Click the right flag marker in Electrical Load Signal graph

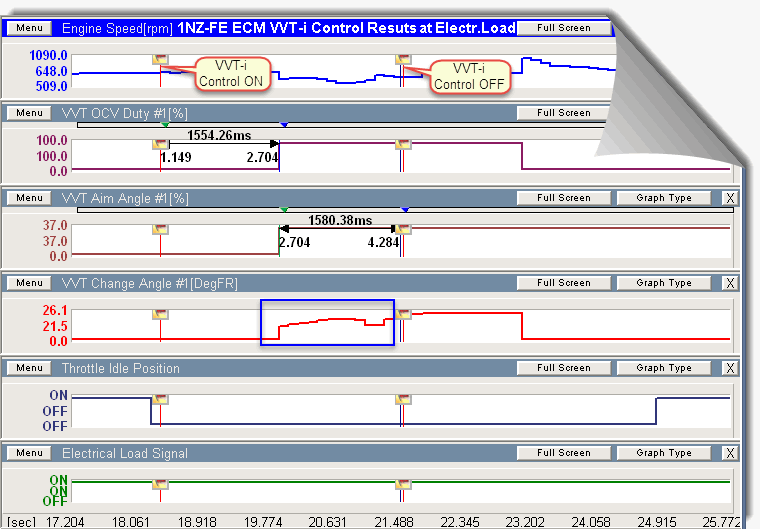click(402, 484)
